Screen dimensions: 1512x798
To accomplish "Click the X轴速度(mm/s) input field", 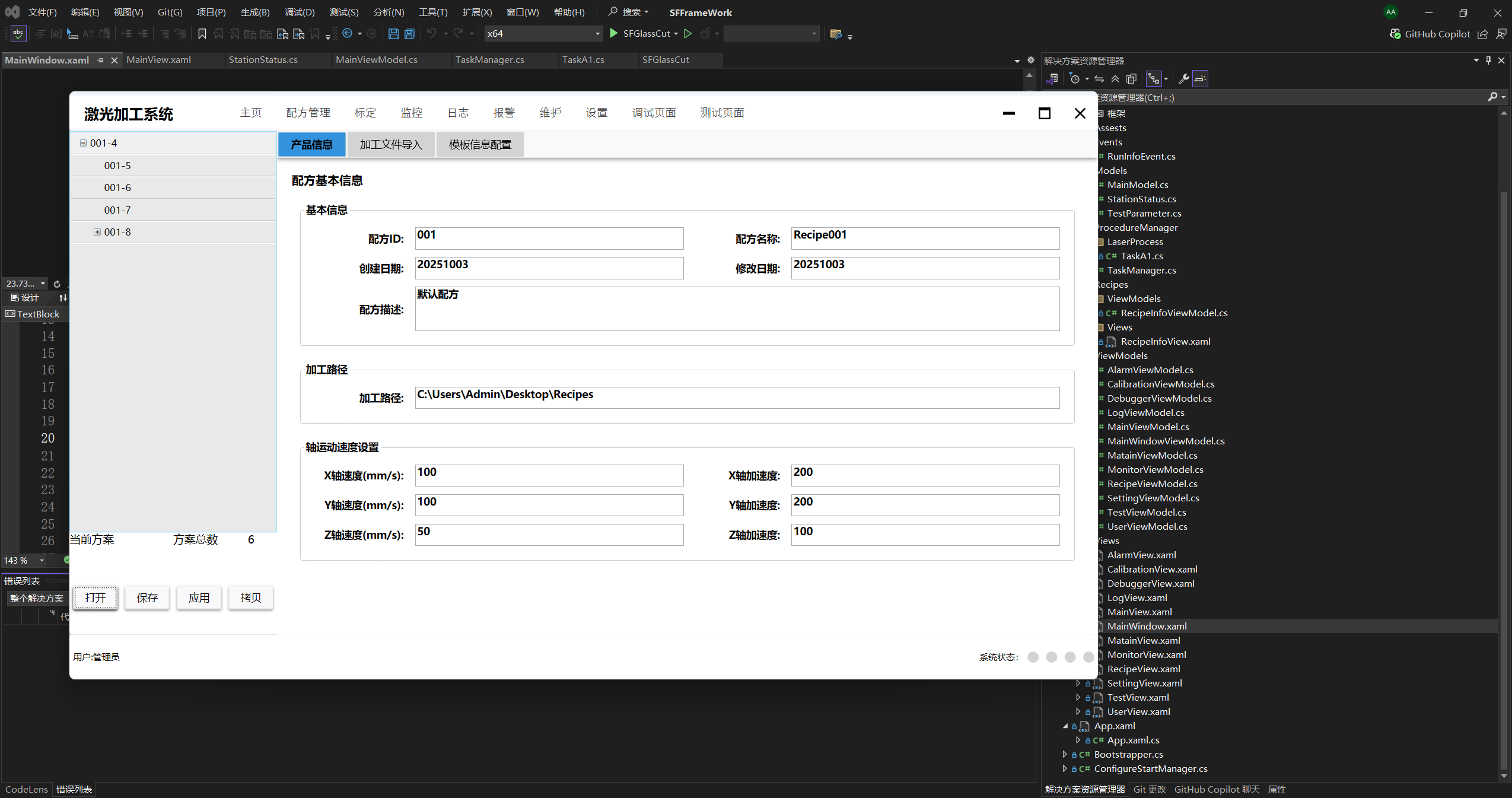I will (549, 475).
